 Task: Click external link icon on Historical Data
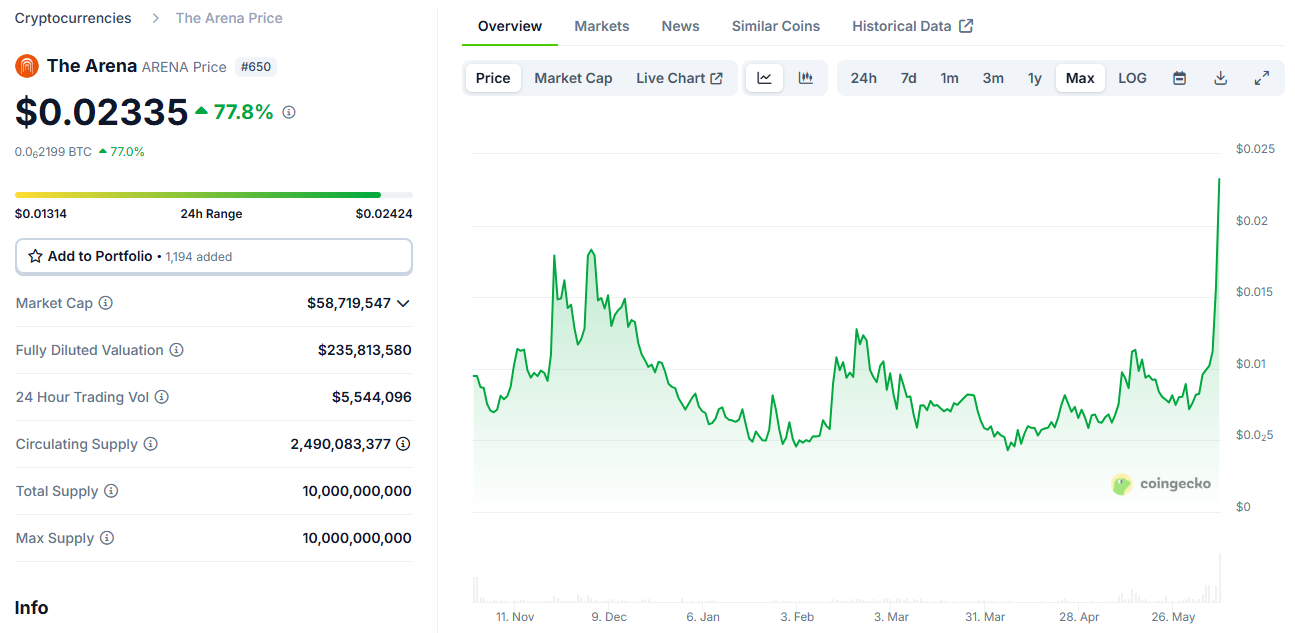point(966,26)
